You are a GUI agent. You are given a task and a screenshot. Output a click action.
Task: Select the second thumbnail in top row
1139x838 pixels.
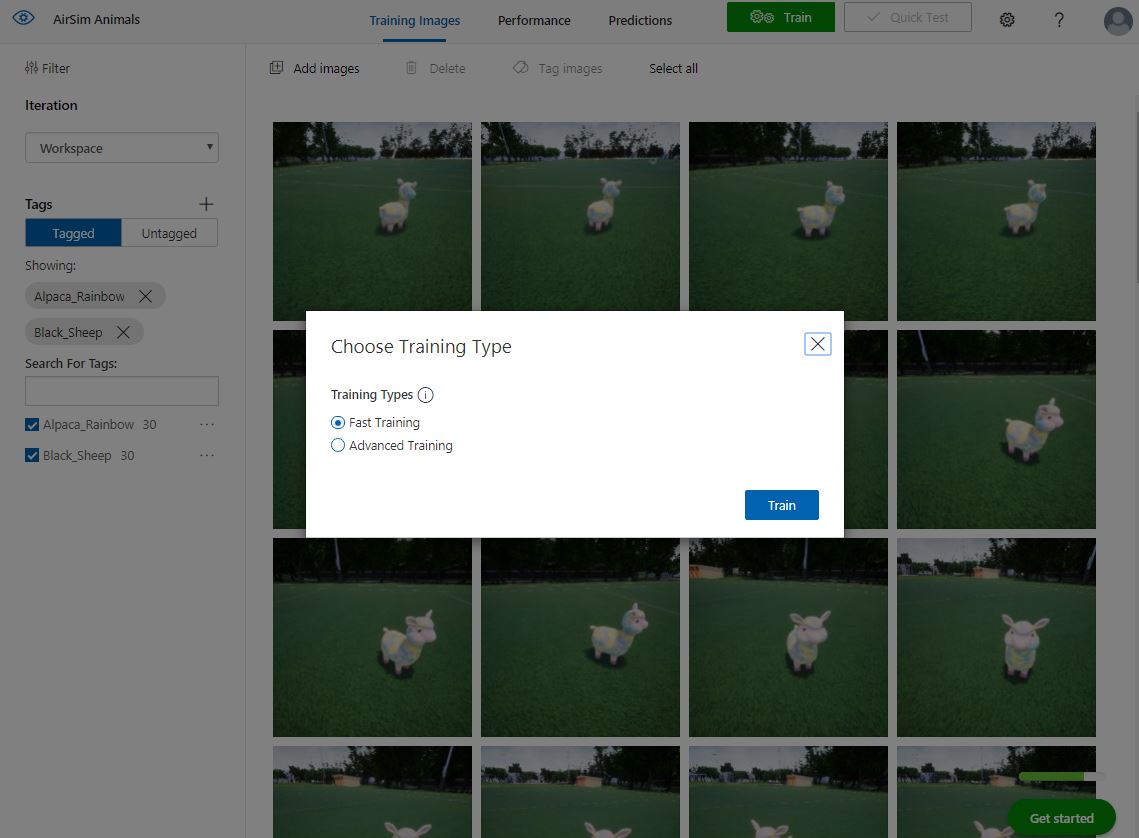pos(580,221)
